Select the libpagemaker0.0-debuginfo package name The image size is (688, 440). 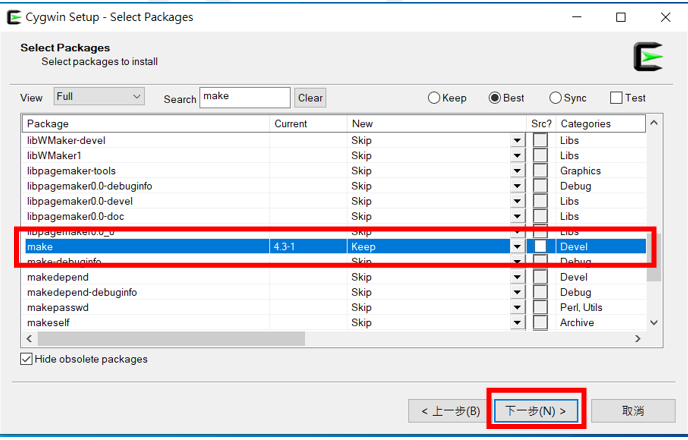point(90,186)
